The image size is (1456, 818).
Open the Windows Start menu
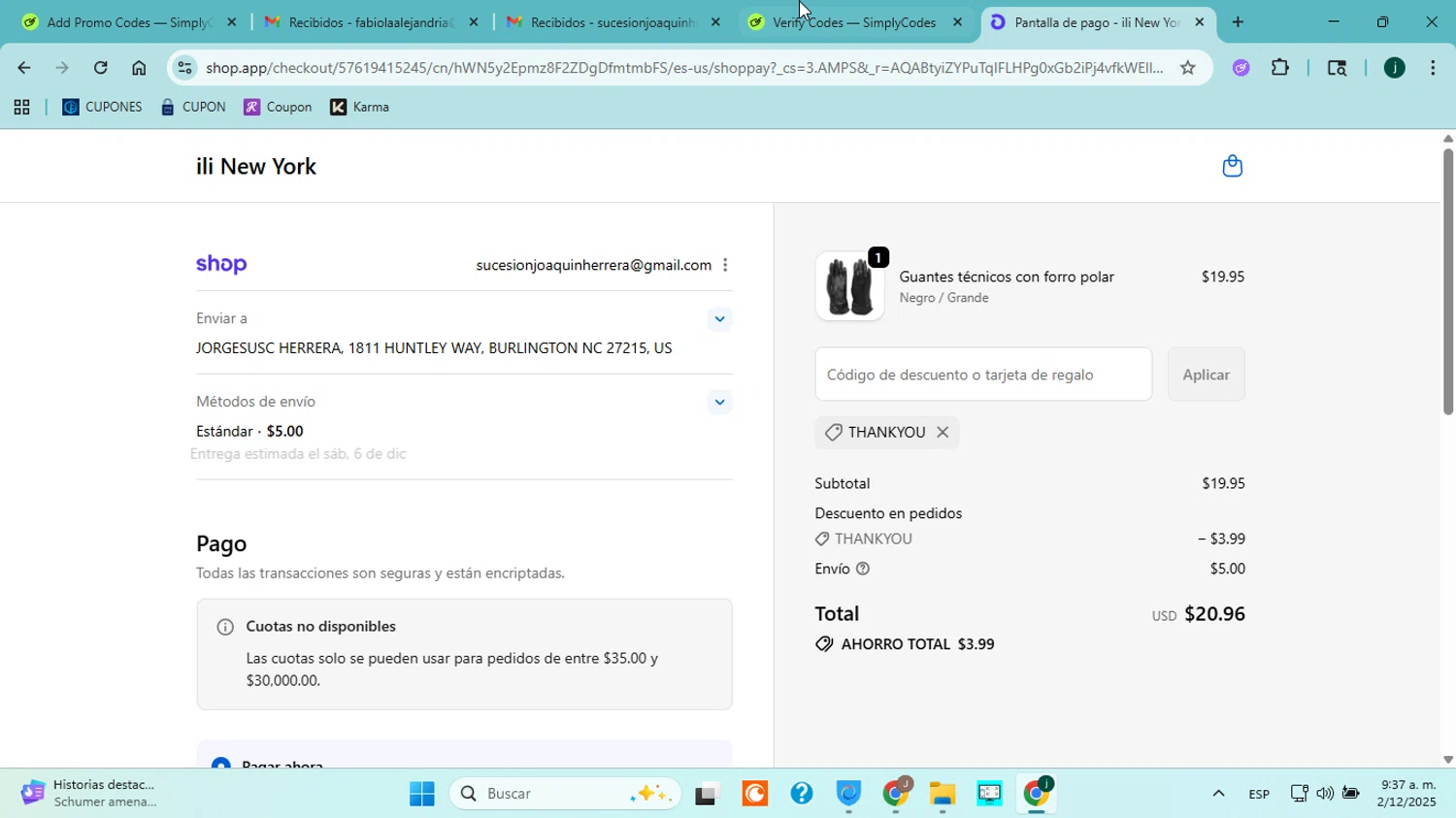[422, 794]
